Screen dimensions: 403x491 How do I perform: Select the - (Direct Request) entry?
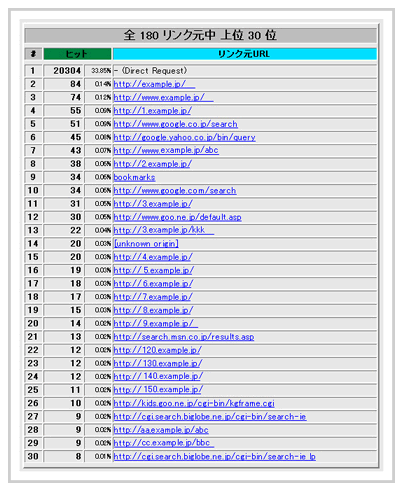tap(151, 71)
